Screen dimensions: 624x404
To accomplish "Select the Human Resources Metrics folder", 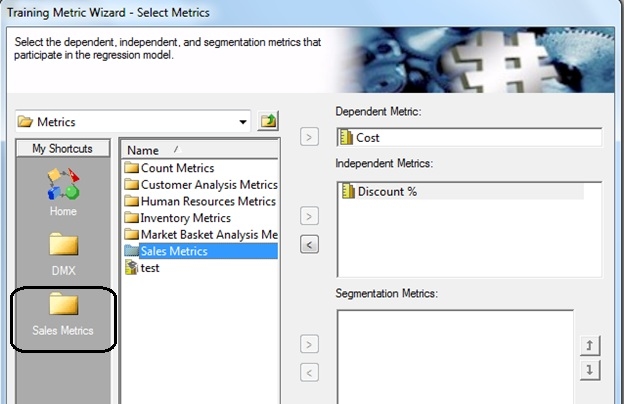I will pyautogui.click(x=200, y=201).
